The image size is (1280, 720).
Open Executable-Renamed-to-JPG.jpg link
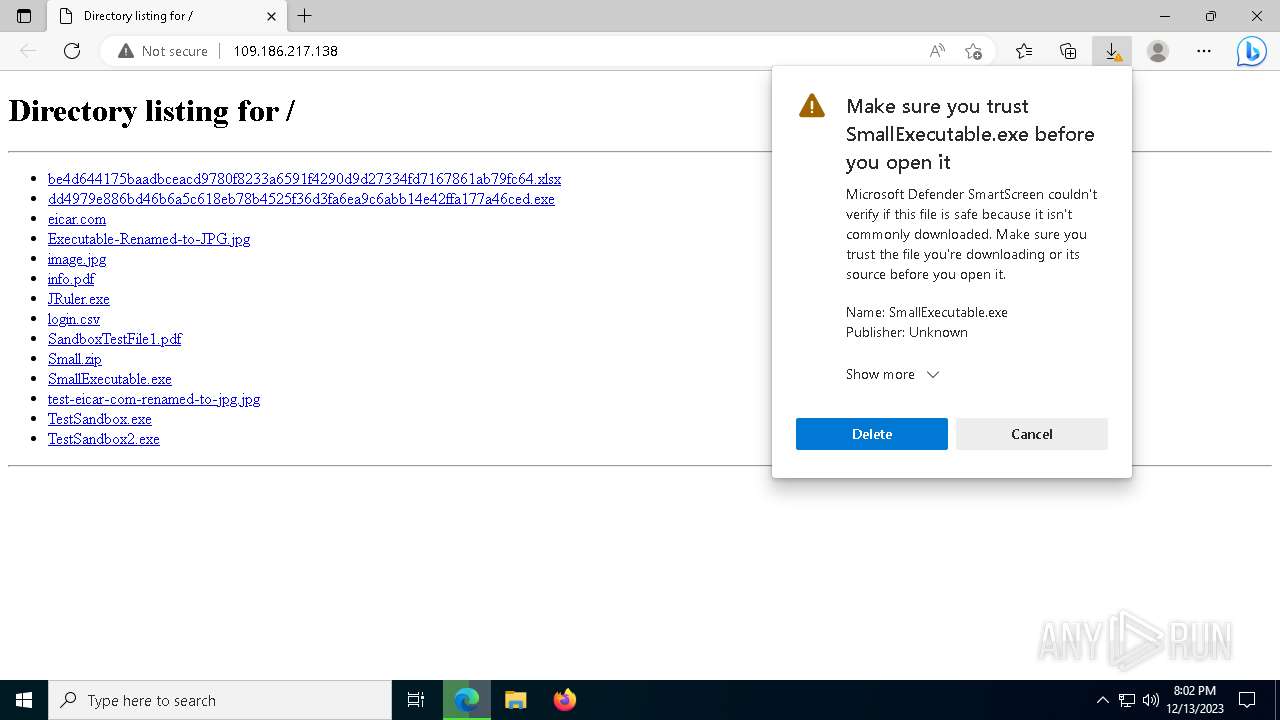[x=149, y=239]
